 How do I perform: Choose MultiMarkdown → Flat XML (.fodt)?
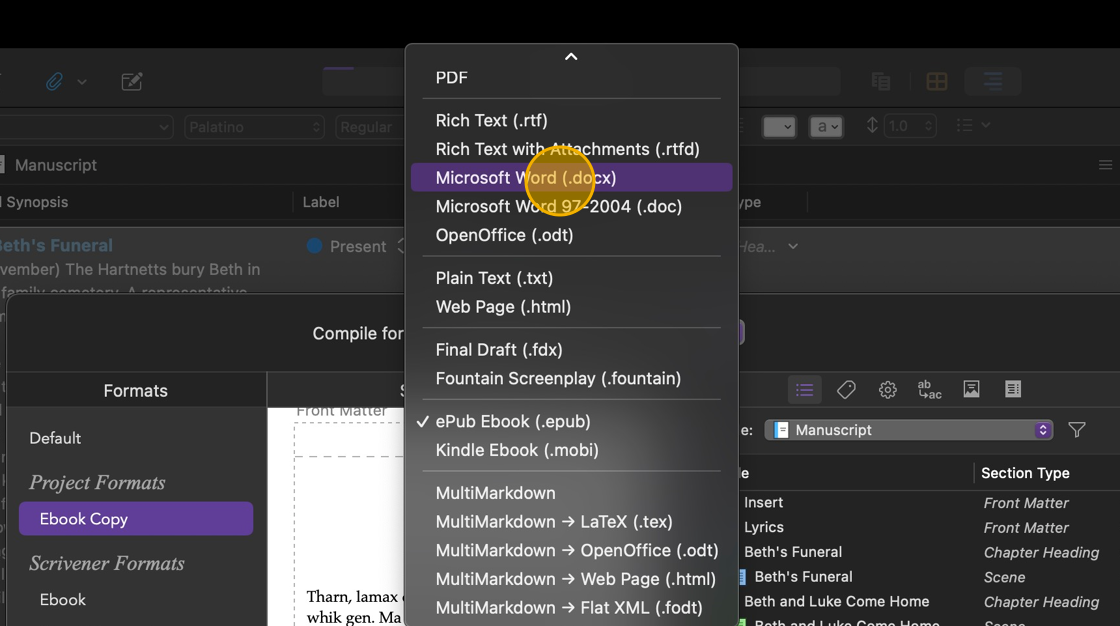click(x=571, y=607)
